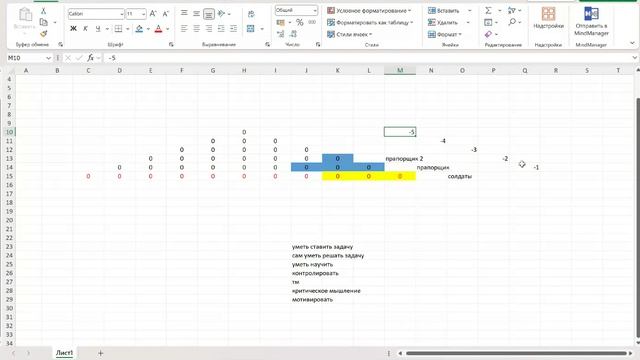
Task: Click the comma style 000 icon
Action: pos(312,22)
